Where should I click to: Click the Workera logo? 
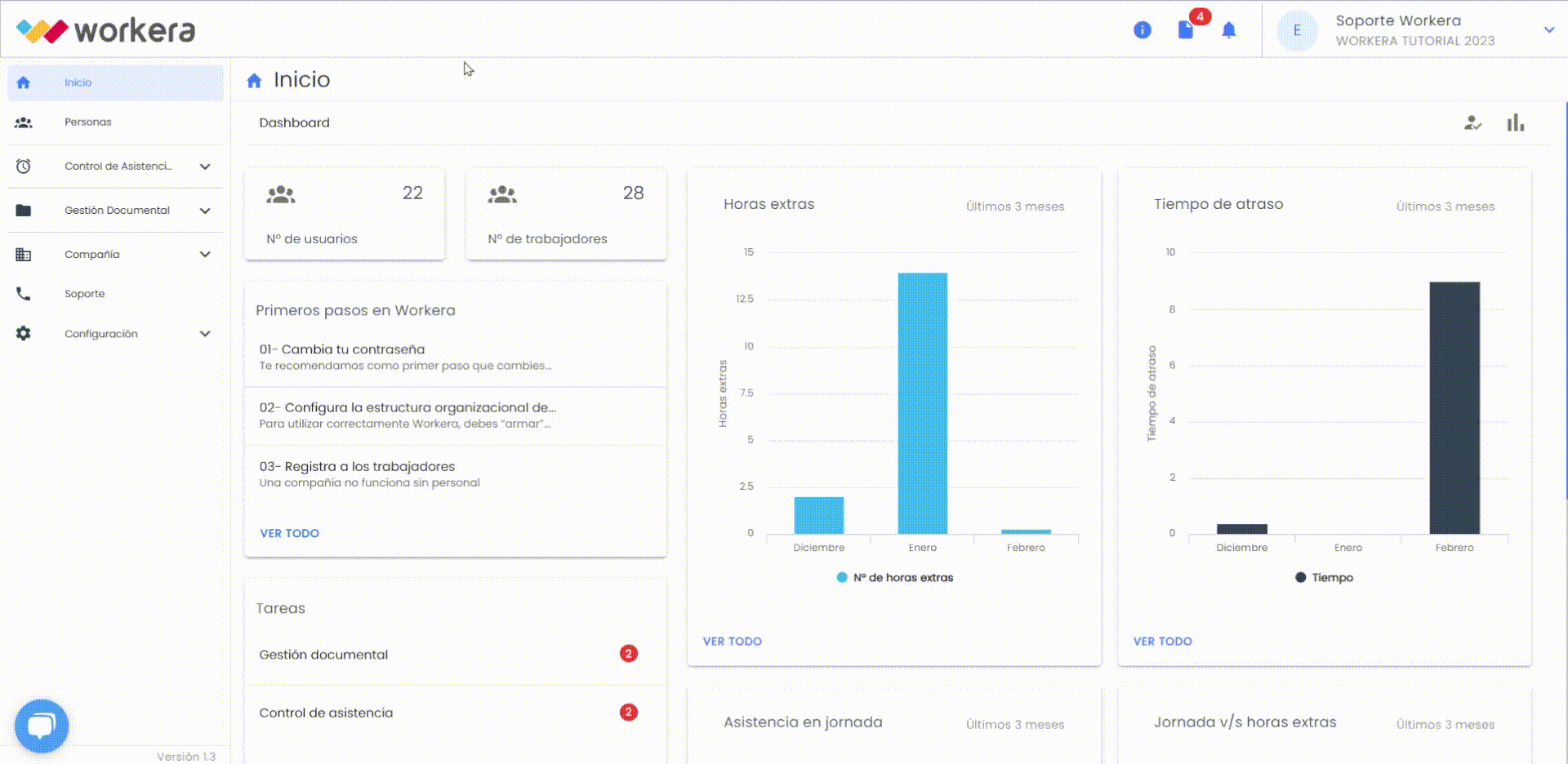pyautogui.click(x=106, y=30)
